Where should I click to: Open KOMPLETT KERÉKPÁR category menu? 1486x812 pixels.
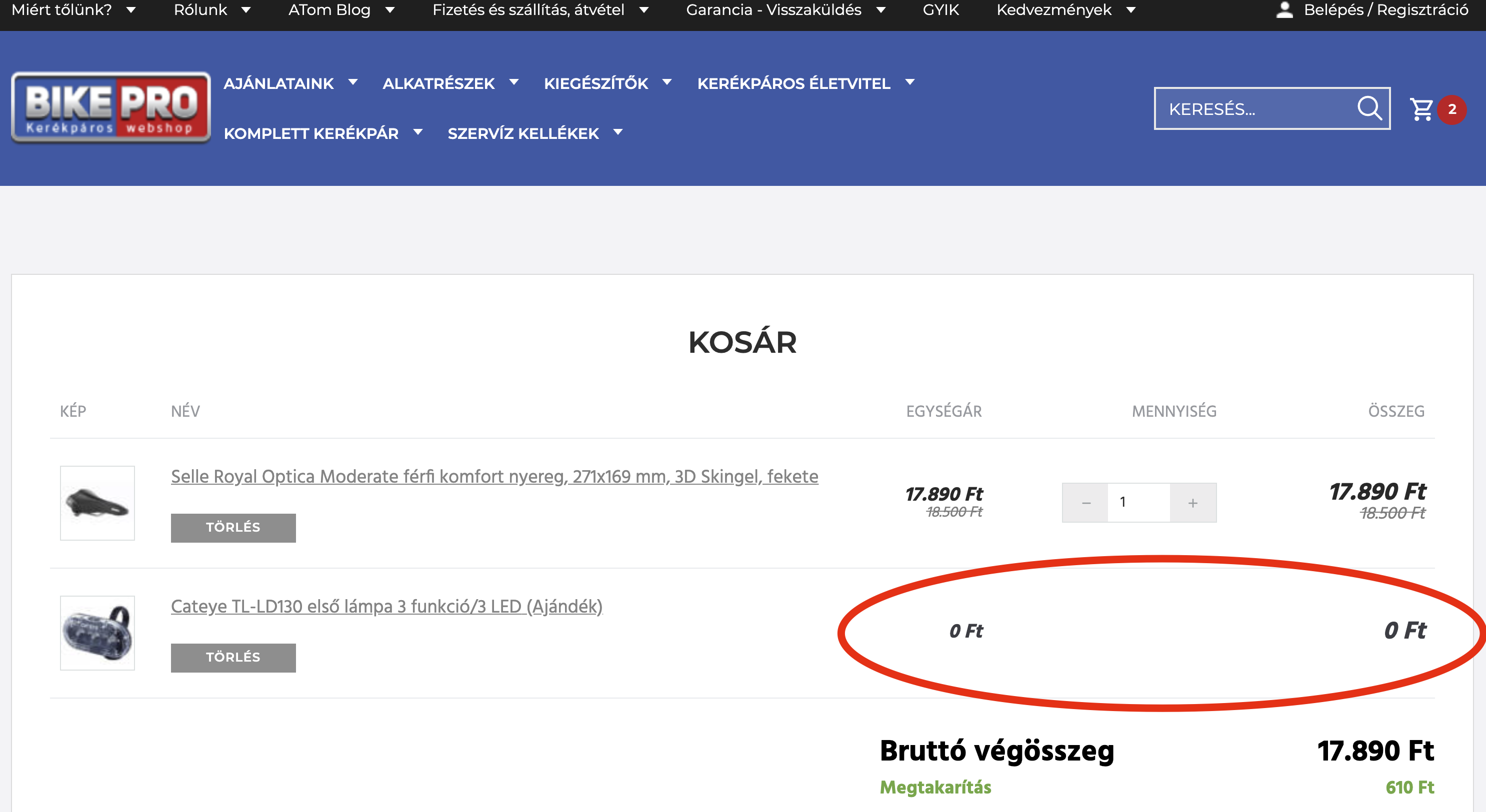click(311, 134)
